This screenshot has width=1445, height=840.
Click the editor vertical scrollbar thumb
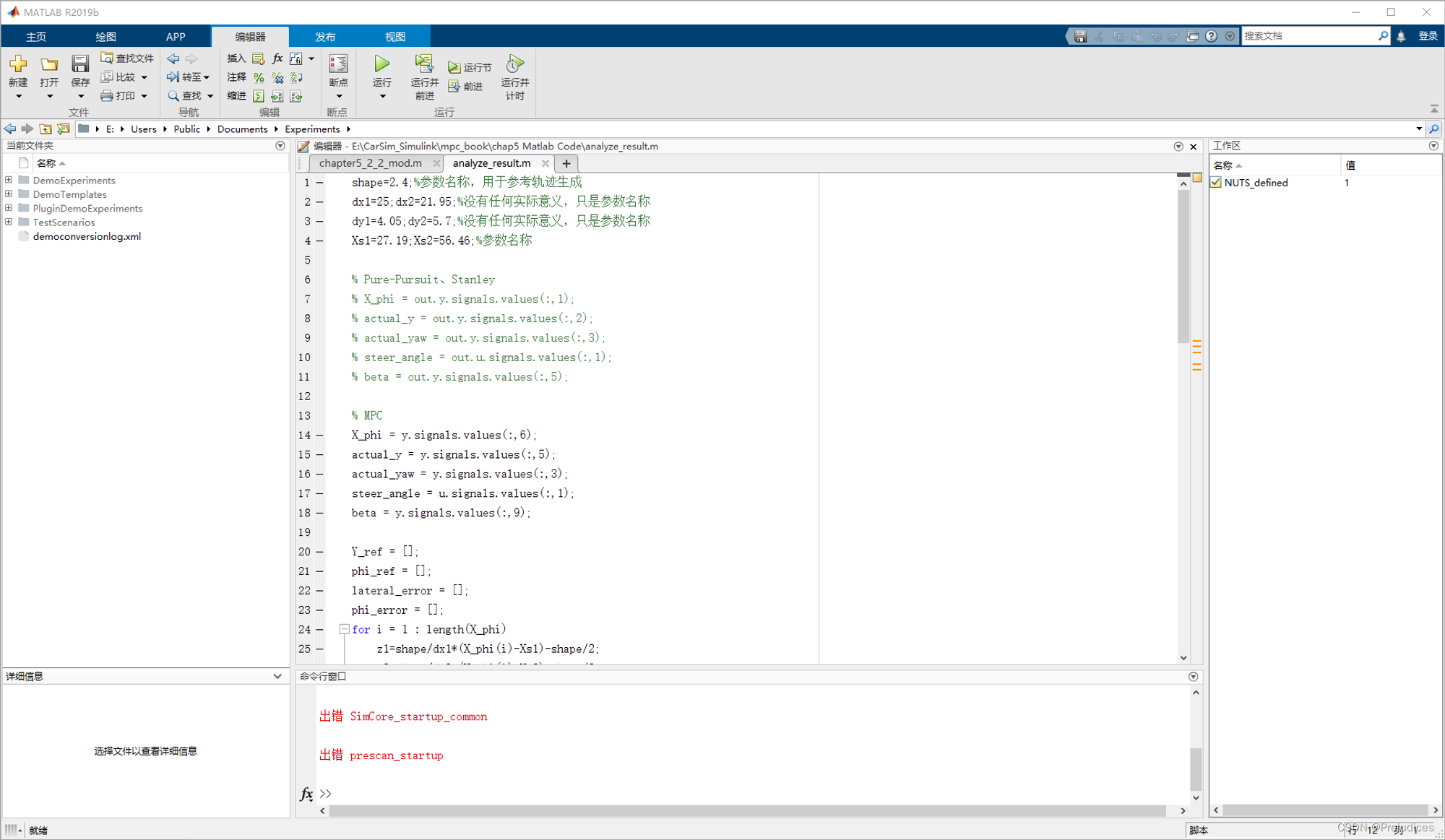pyautogui.click(x=1183, y=267)
